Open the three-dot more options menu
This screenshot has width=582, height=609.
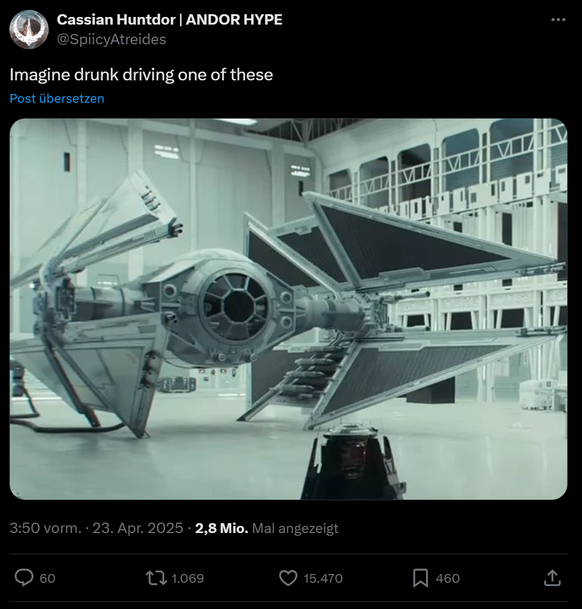pos(558,19)
